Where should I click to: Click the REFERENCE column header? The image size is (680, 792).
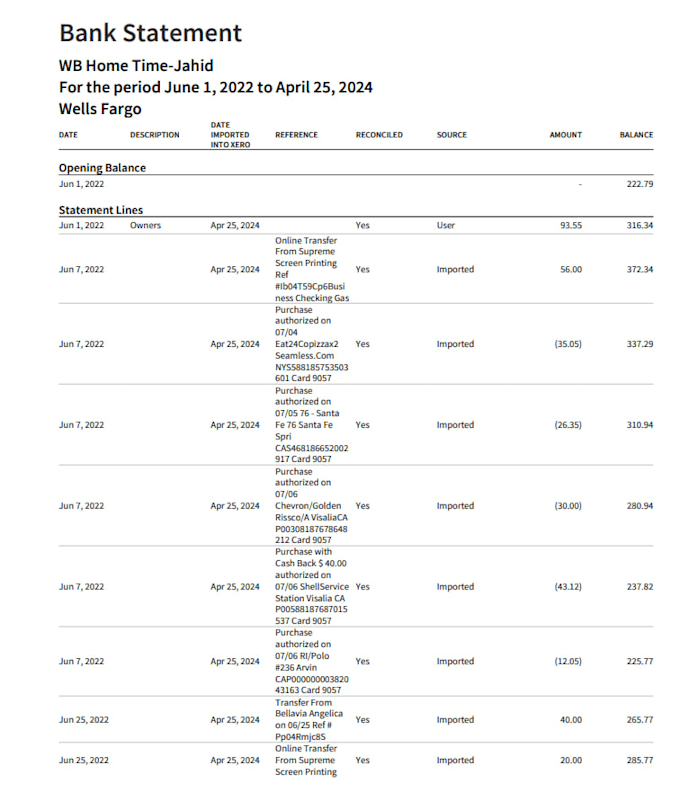tap(297, 135)
